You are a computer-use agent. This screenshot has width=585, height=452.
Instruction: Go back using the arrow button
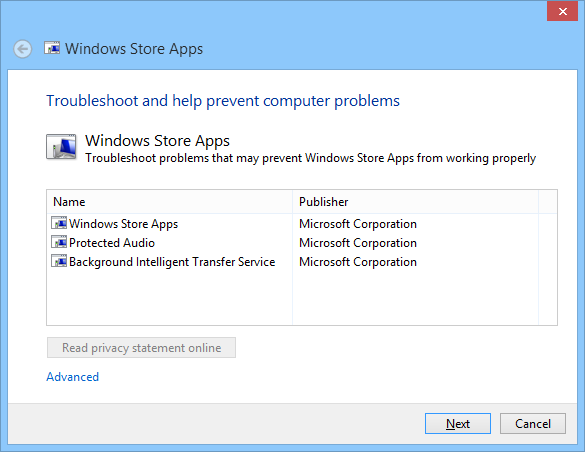23,49
